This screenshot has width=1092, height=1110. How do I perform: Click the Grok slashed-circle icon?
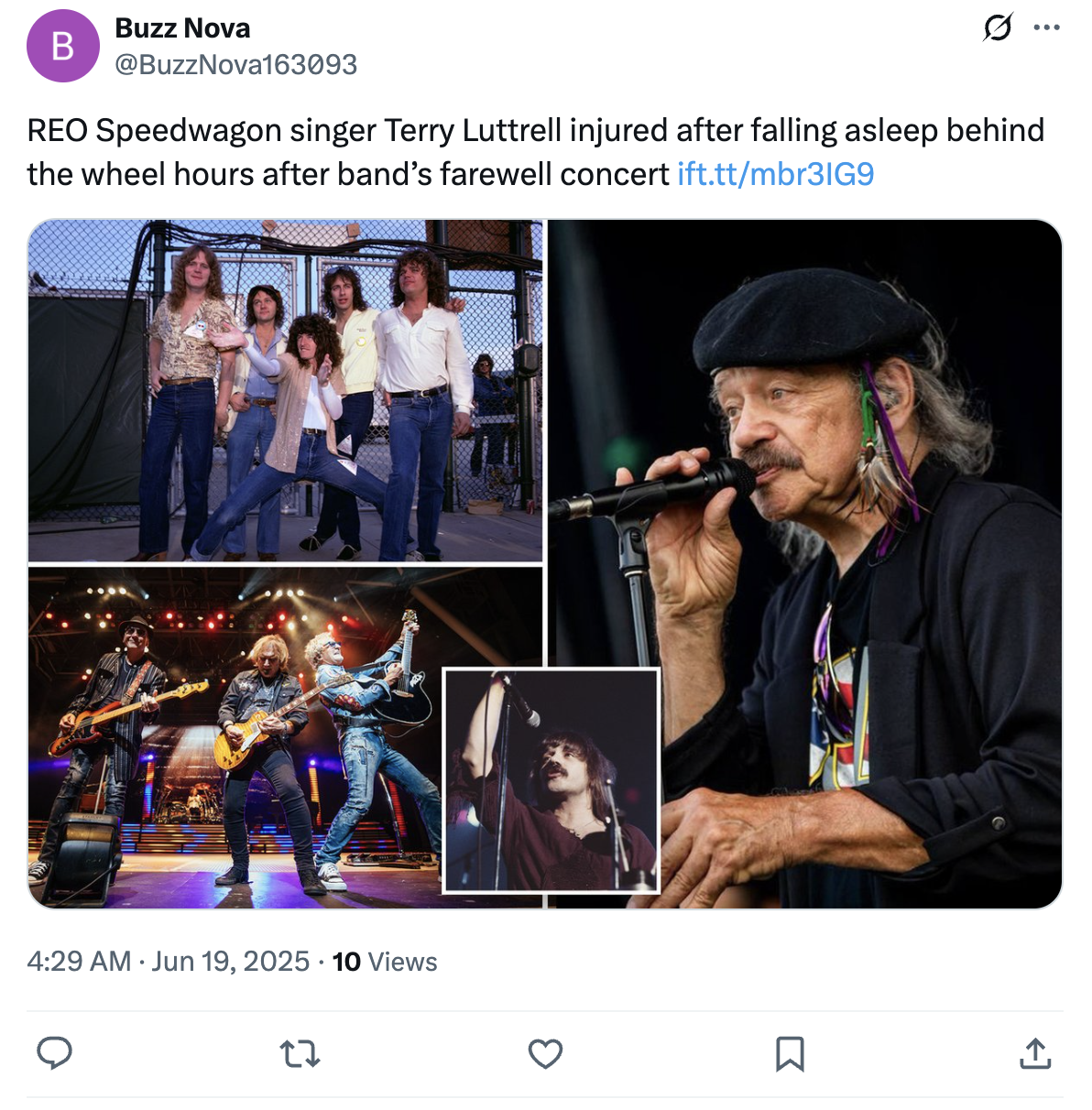(x=997, y=27)
